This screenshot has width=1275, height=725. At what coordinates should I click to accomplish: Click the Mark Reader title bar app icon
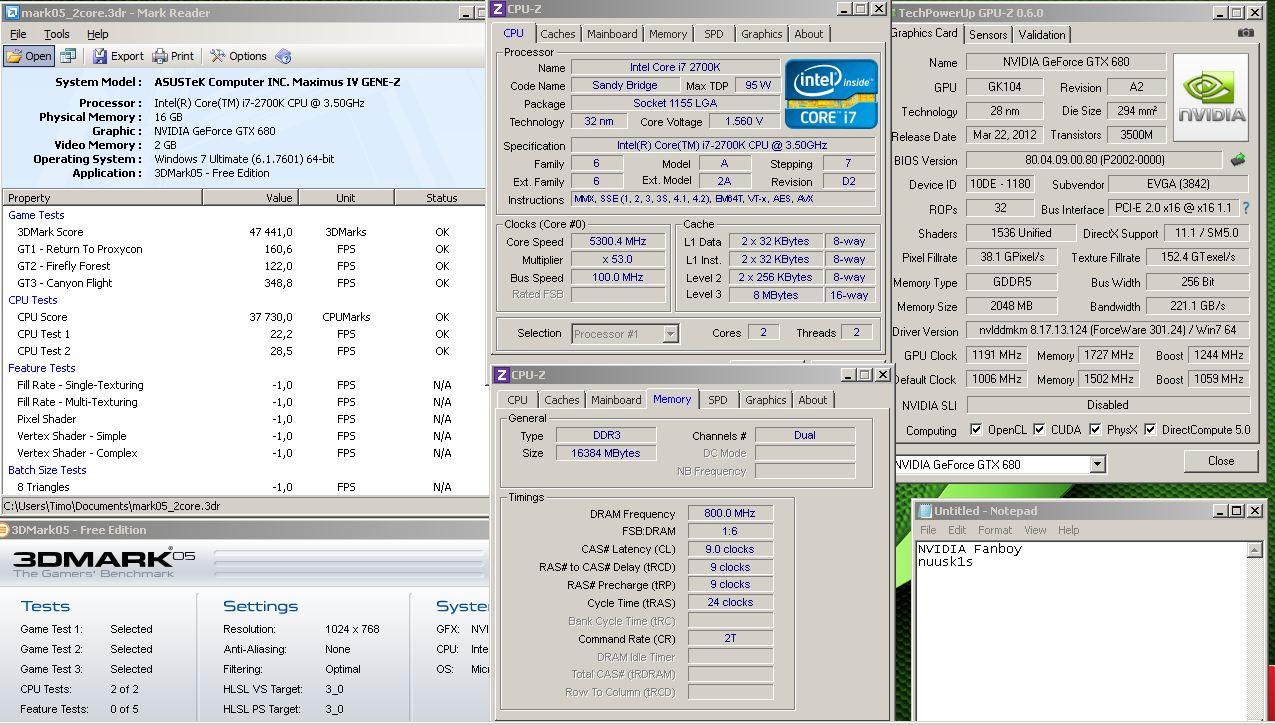[10, 12]
